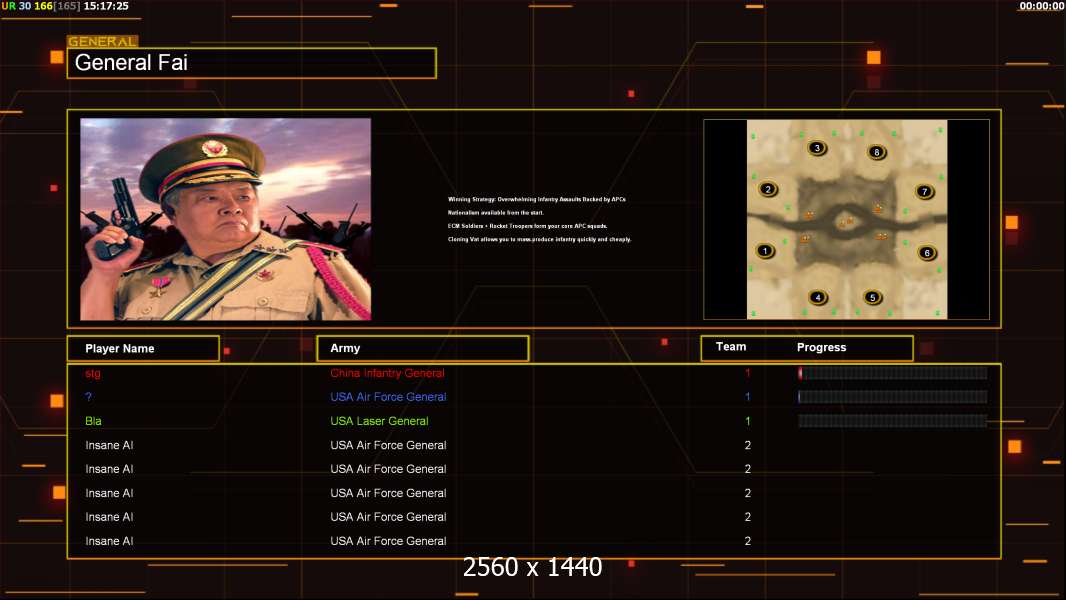Click the loading progress bar for Bla

[x=892, y=421]
